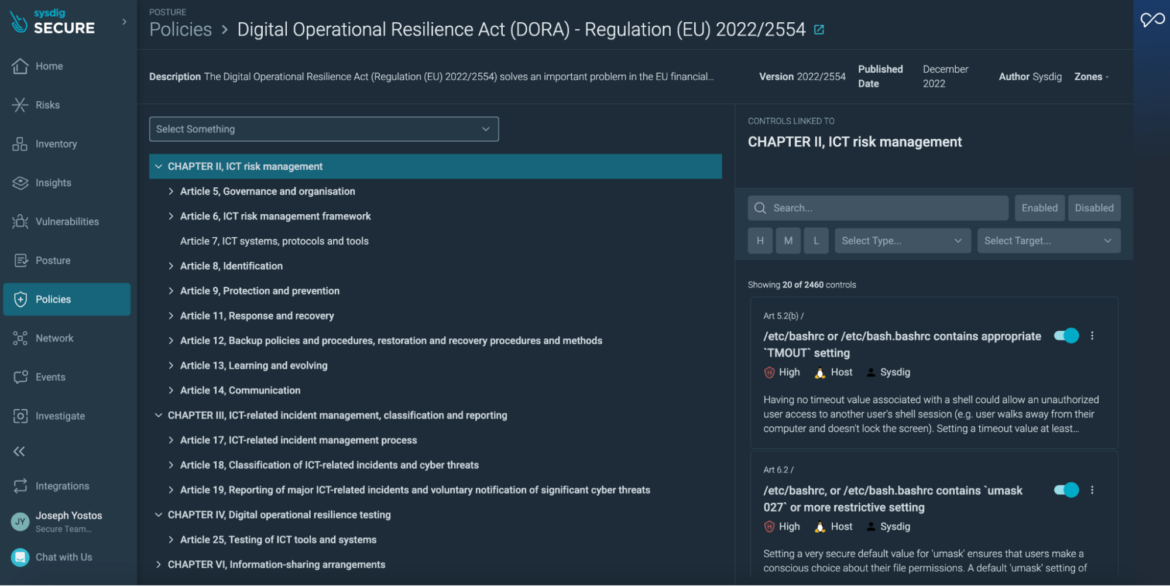Viewport: 1170px width, 586px height.
Task: Click the Policies breadcrumb link
Action: pyautogui.click(x=180, y=29)
